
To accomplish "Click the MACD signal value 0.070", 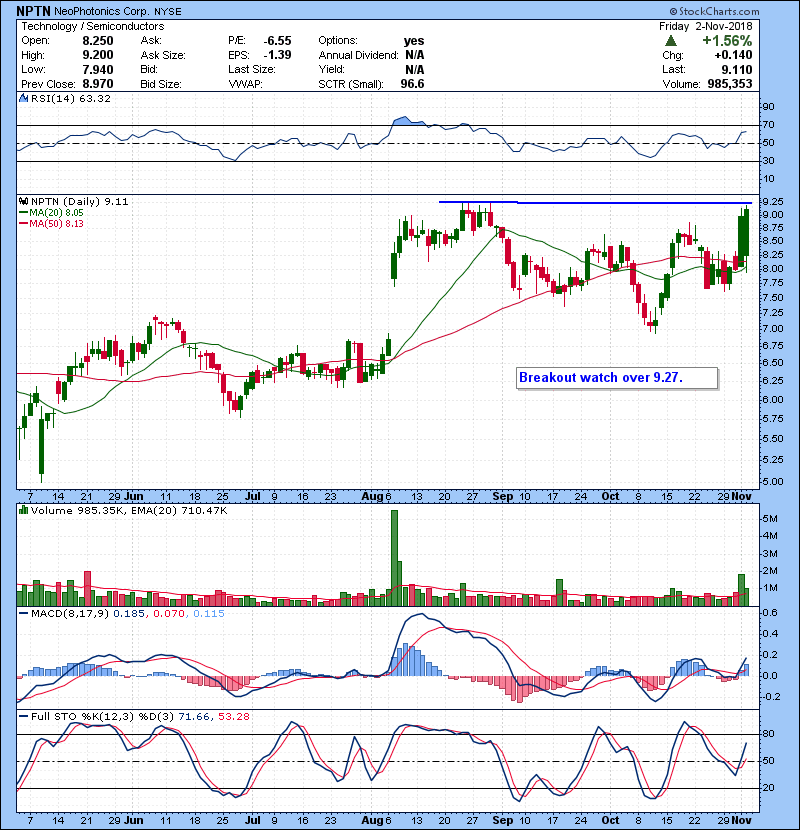I will pos(169,614).
